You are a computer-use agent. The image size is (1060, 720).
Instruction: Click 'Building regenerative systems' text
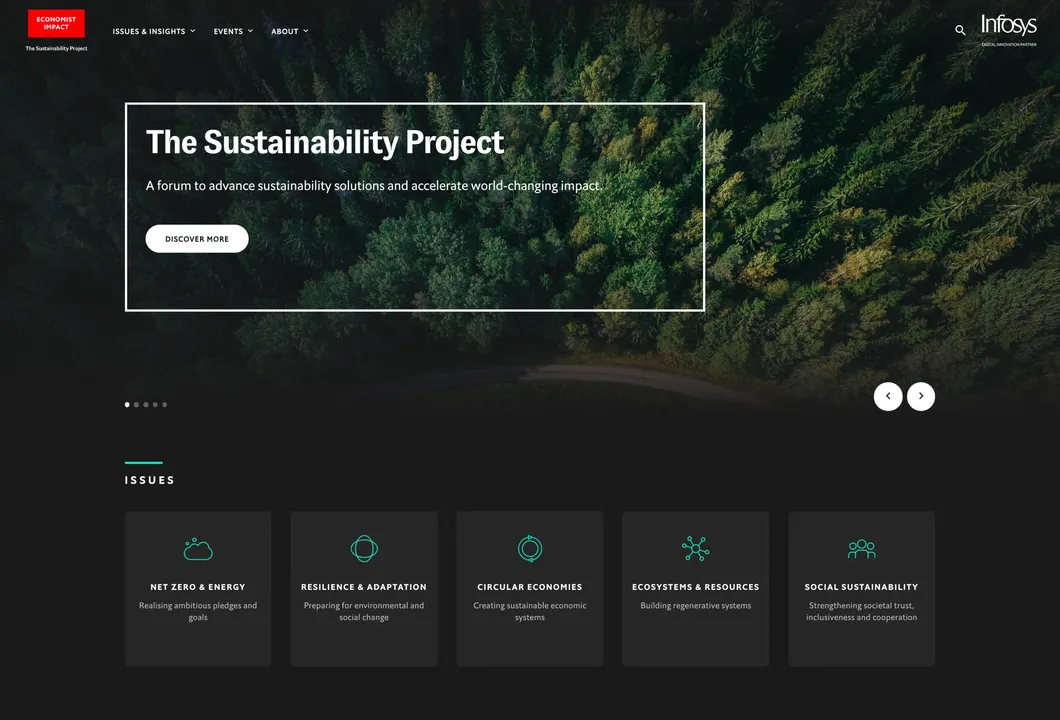696,606
